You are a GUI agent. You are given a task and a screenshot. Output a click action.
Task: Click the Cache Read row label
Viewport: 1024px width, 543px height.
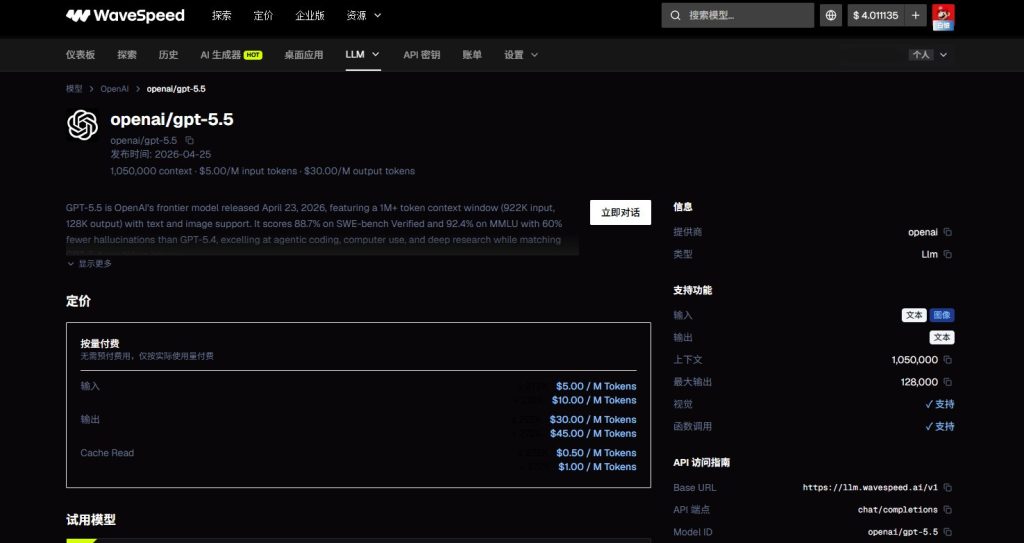[107, 453]
